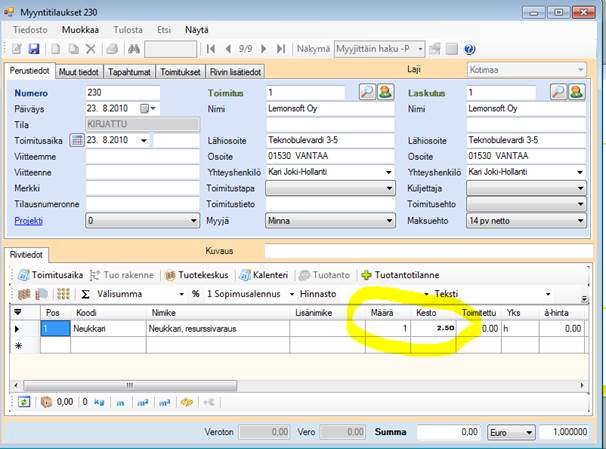
Task: Open the calendar icon beside Toimitusaika
Action: pyautogui.click(x=77, y=140)
